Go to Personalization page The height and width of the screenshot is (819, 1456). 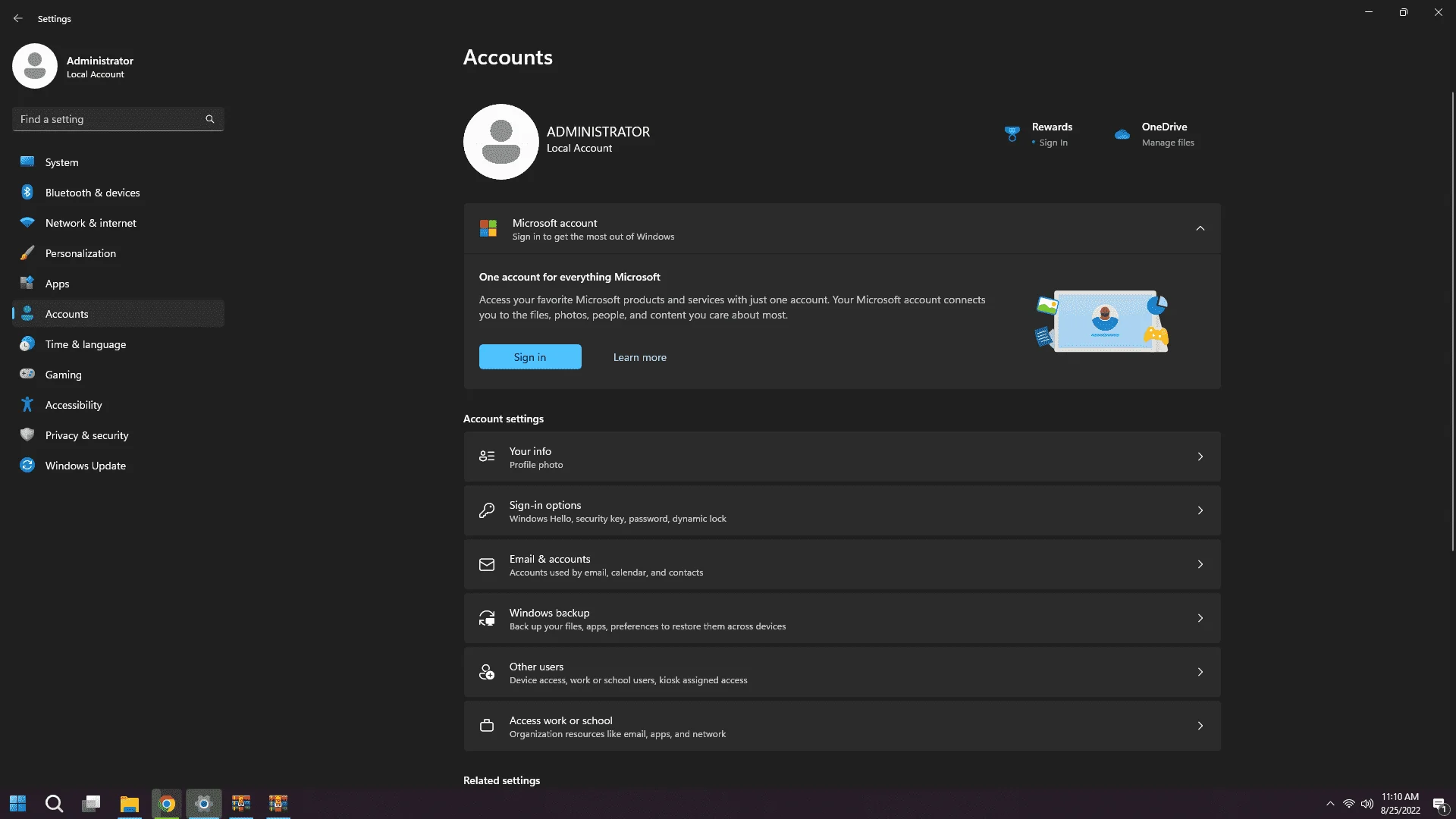pyautogui.click(x=118, y=253)
